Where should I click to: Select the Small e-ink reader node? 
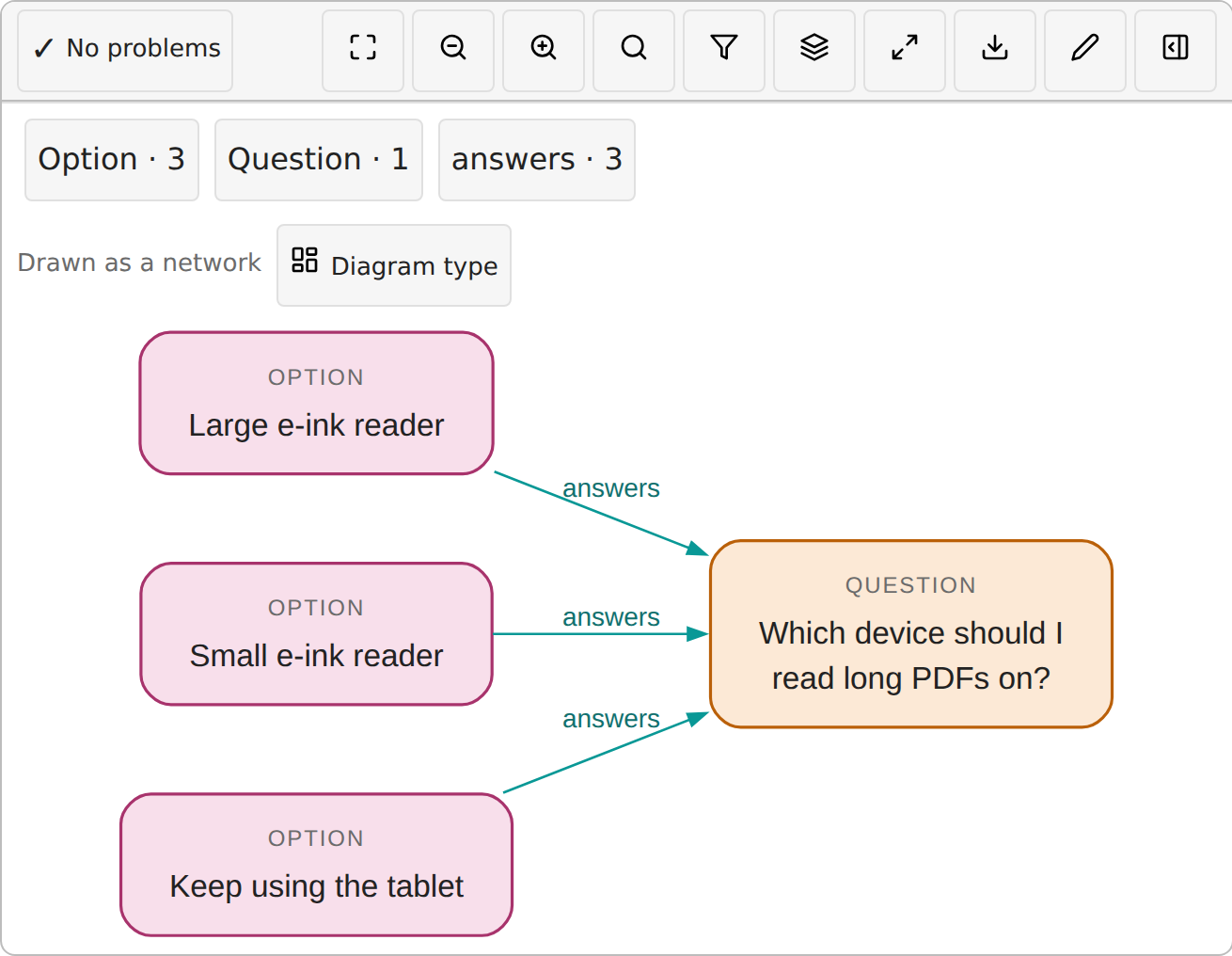[x=317, y=634]
